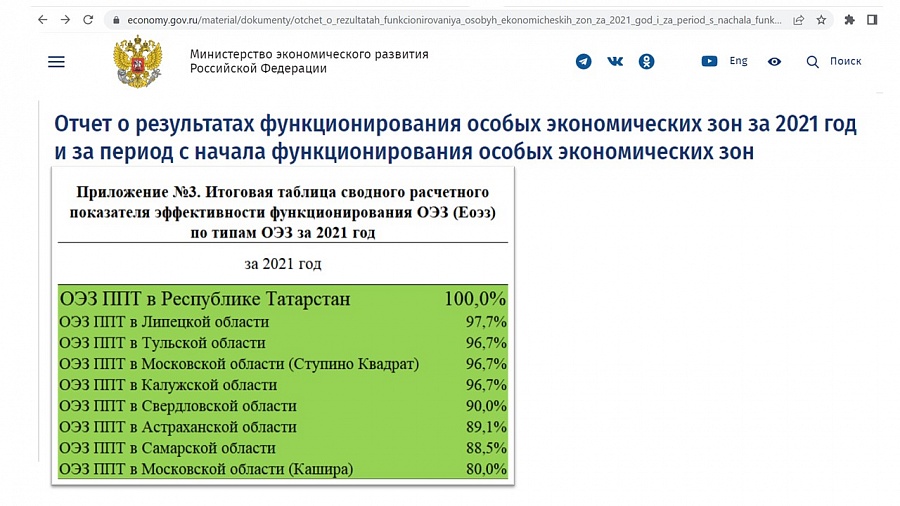This screenshot has height=506, width=900.
Task: Open the Odnoklassniki social icon
Action: click(646, 61)
